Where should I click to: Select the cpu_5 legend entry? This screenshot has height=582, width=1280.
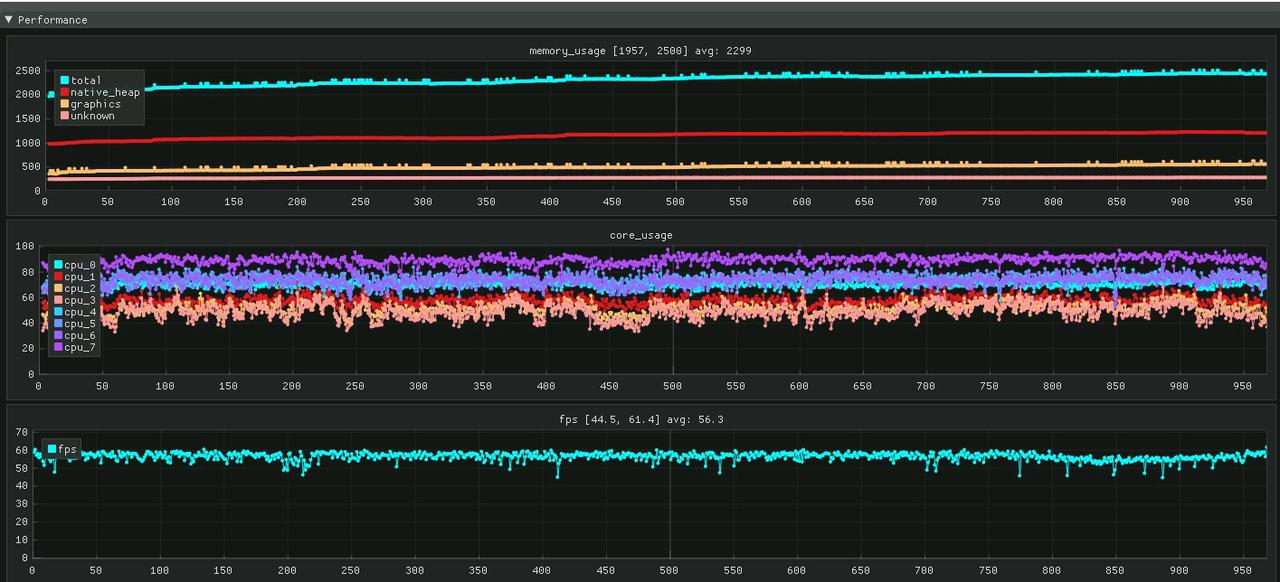[80, 324]
